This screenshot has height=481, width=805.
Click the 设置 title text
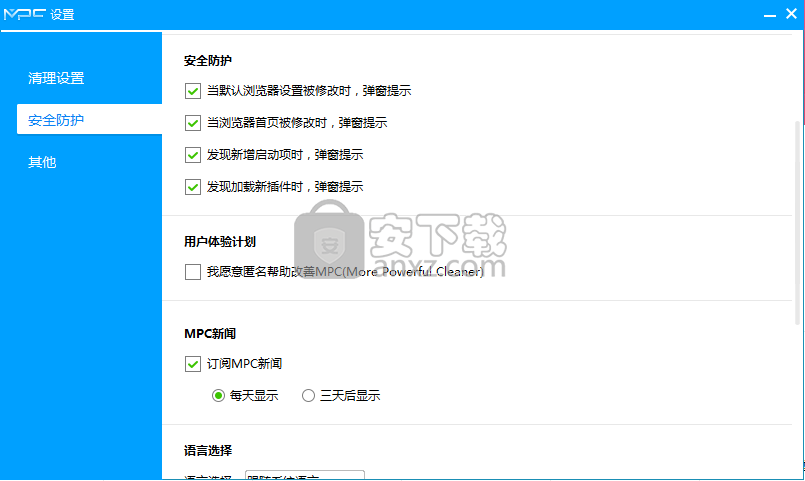62,15
